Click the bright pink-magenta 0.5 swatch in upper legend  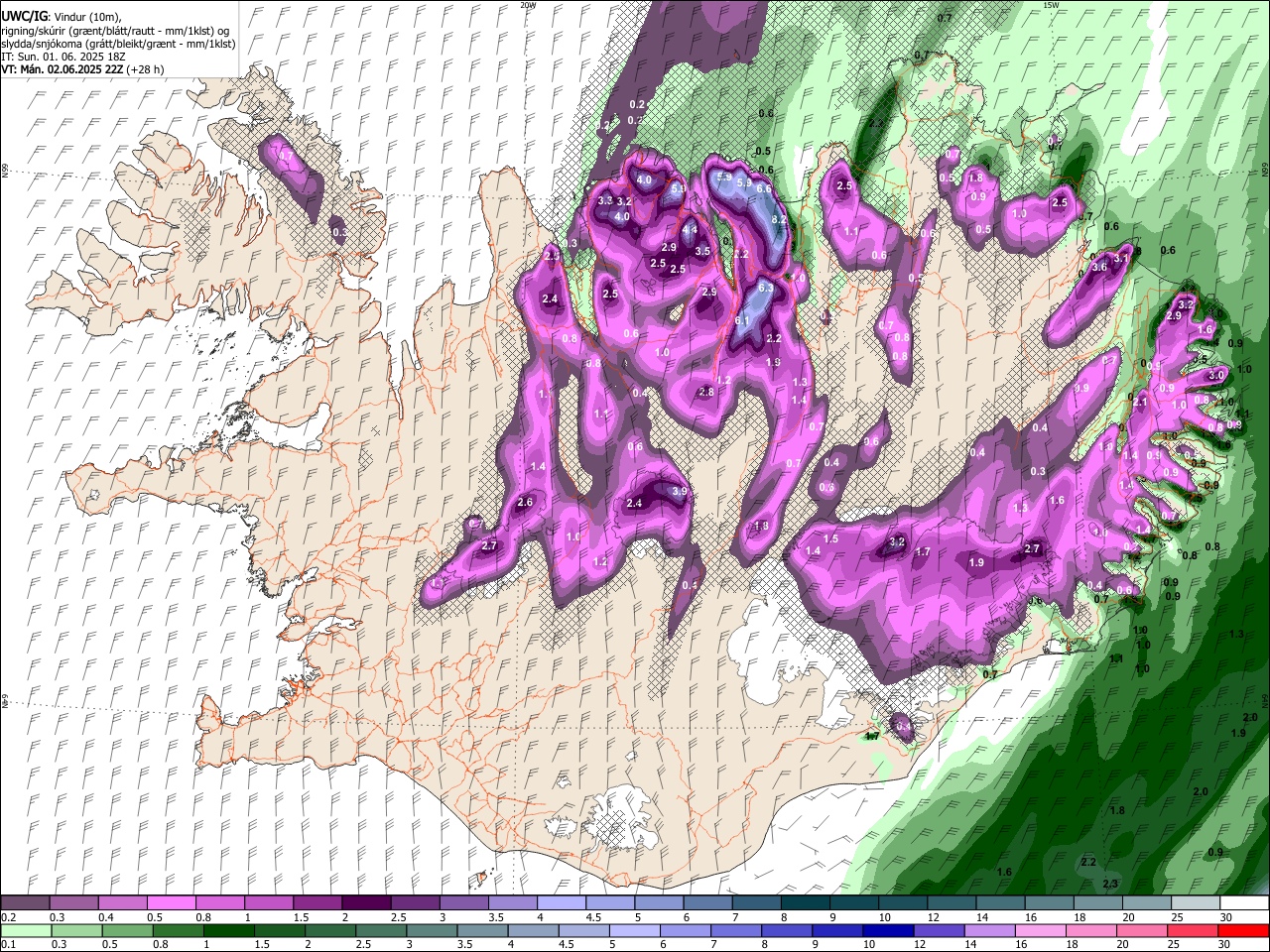[x=172, y=903]
